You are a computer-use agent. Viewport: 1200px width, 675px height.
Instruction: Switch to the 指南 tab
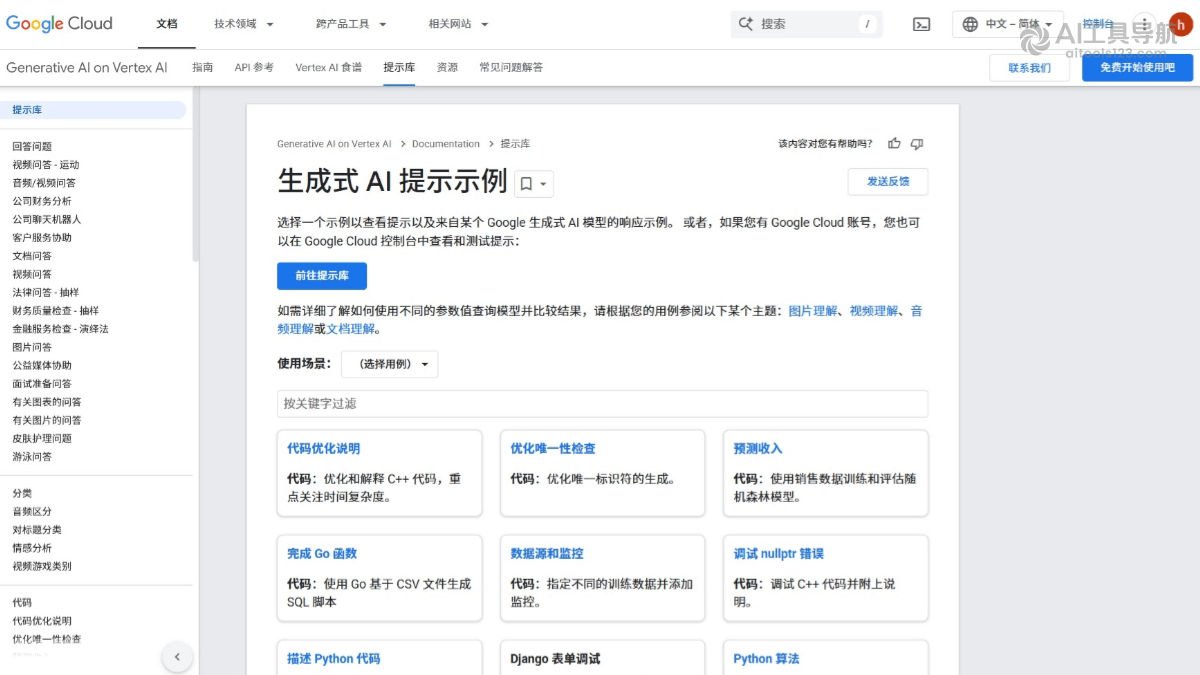pos(203,67)
